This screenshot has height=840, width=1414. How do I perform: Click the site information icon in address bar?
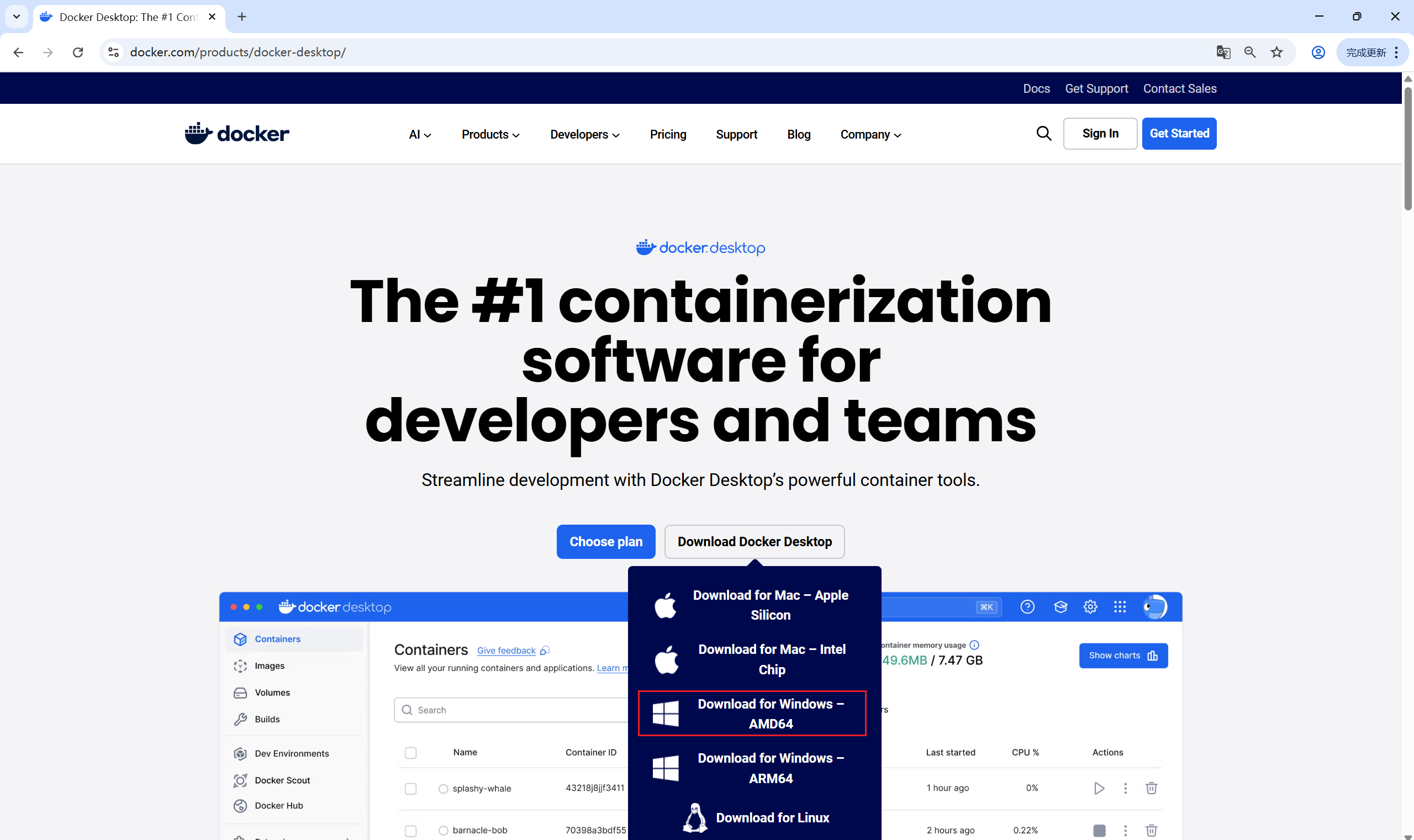click(x=113, y=52)
